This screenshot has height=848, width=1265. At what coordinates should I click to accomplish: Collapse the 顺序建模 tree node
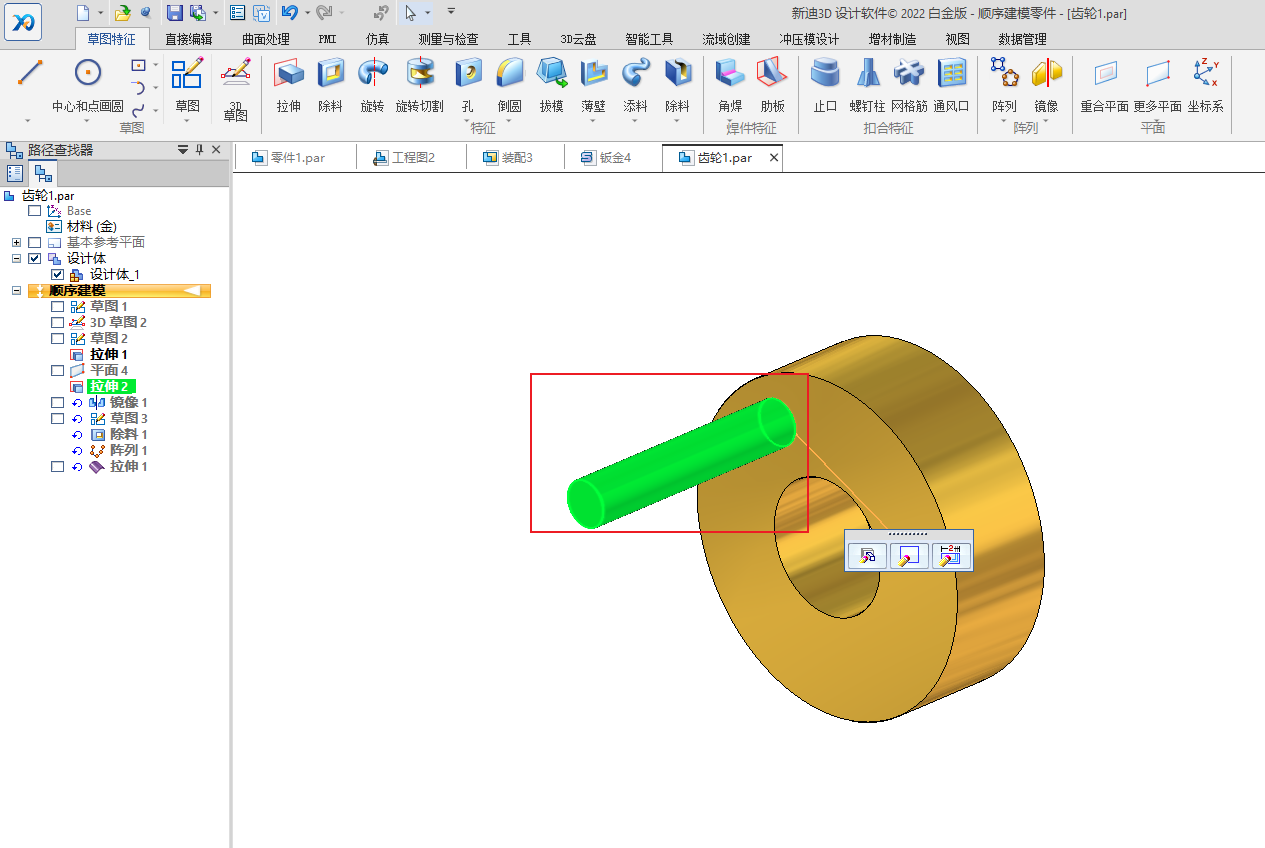(x=16, y=291)
